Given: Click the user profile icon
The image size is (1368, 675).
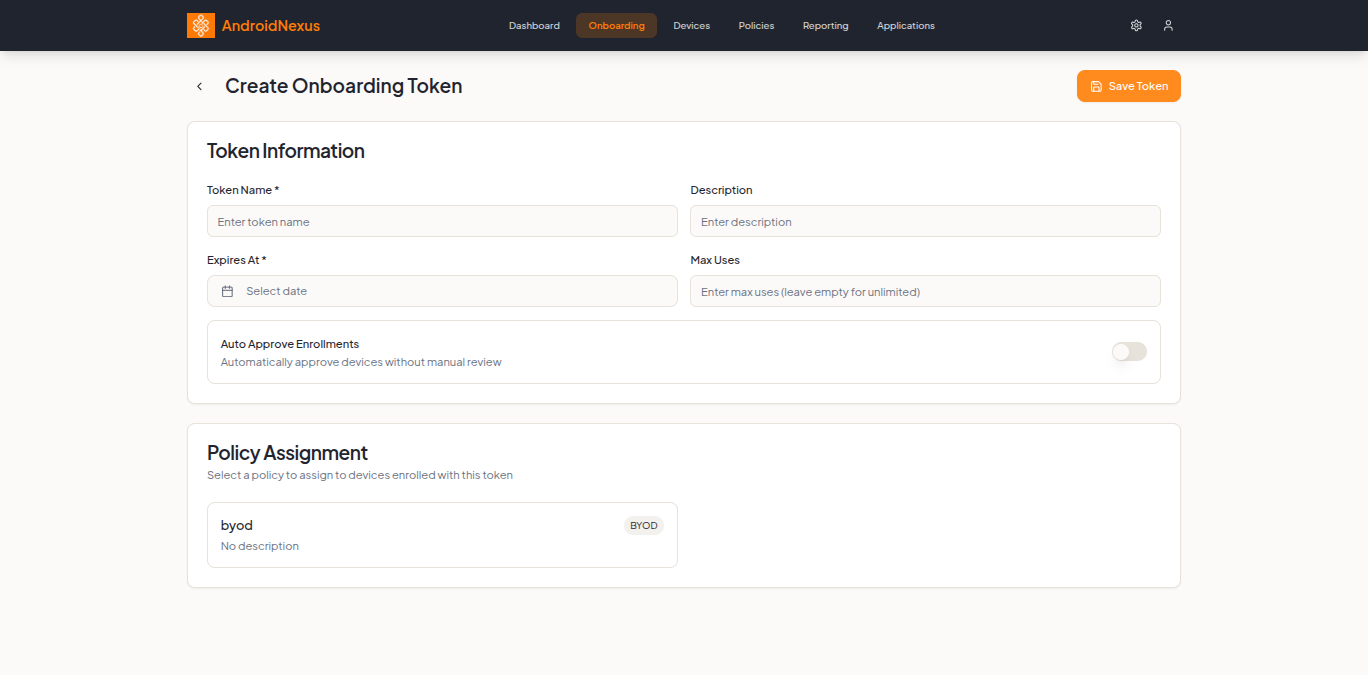Looking at the screenshot, I should point(1168,25).
